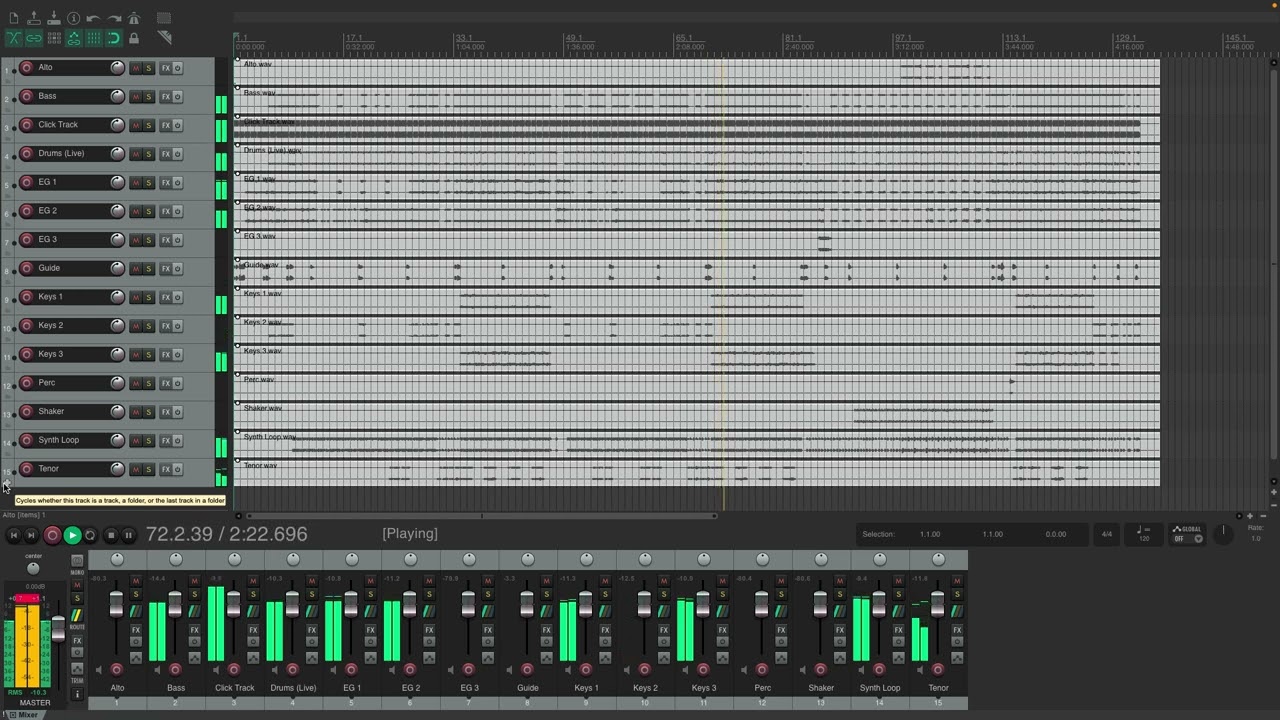Screen dimensions: 1280x720
Task: Toggle Ripple Editing grid icon
Action: pyautogui.click(x=54, y=38)
